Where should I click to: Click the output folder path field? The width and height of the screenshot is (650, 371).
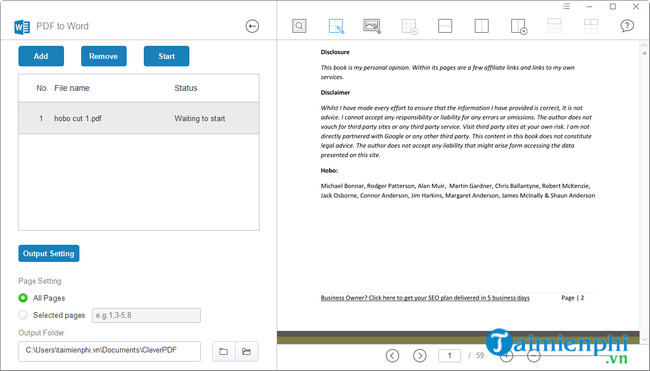tap(109, 351)
